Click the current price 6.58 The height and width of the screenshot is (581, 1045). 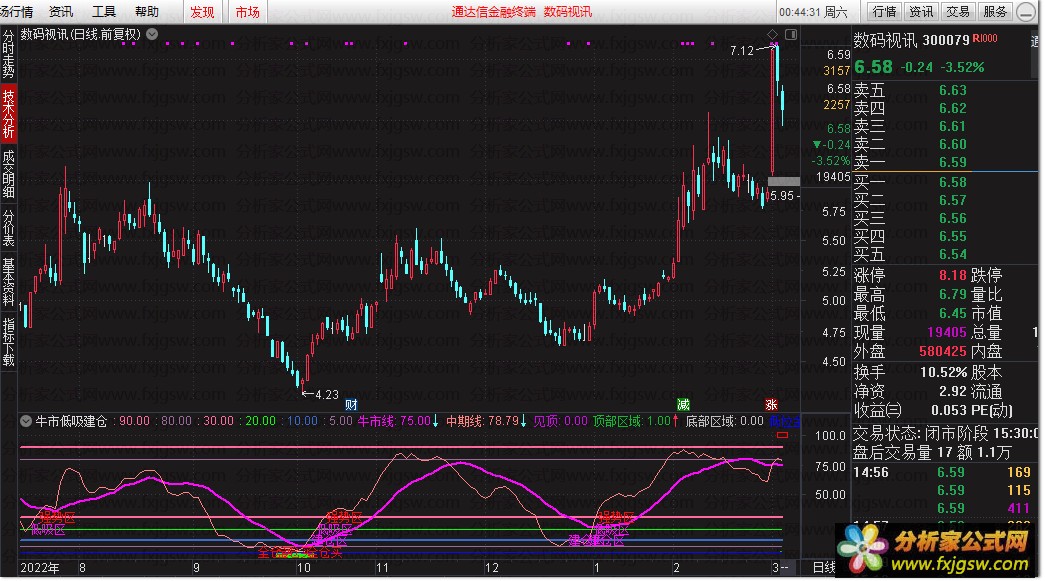[873, 67]
